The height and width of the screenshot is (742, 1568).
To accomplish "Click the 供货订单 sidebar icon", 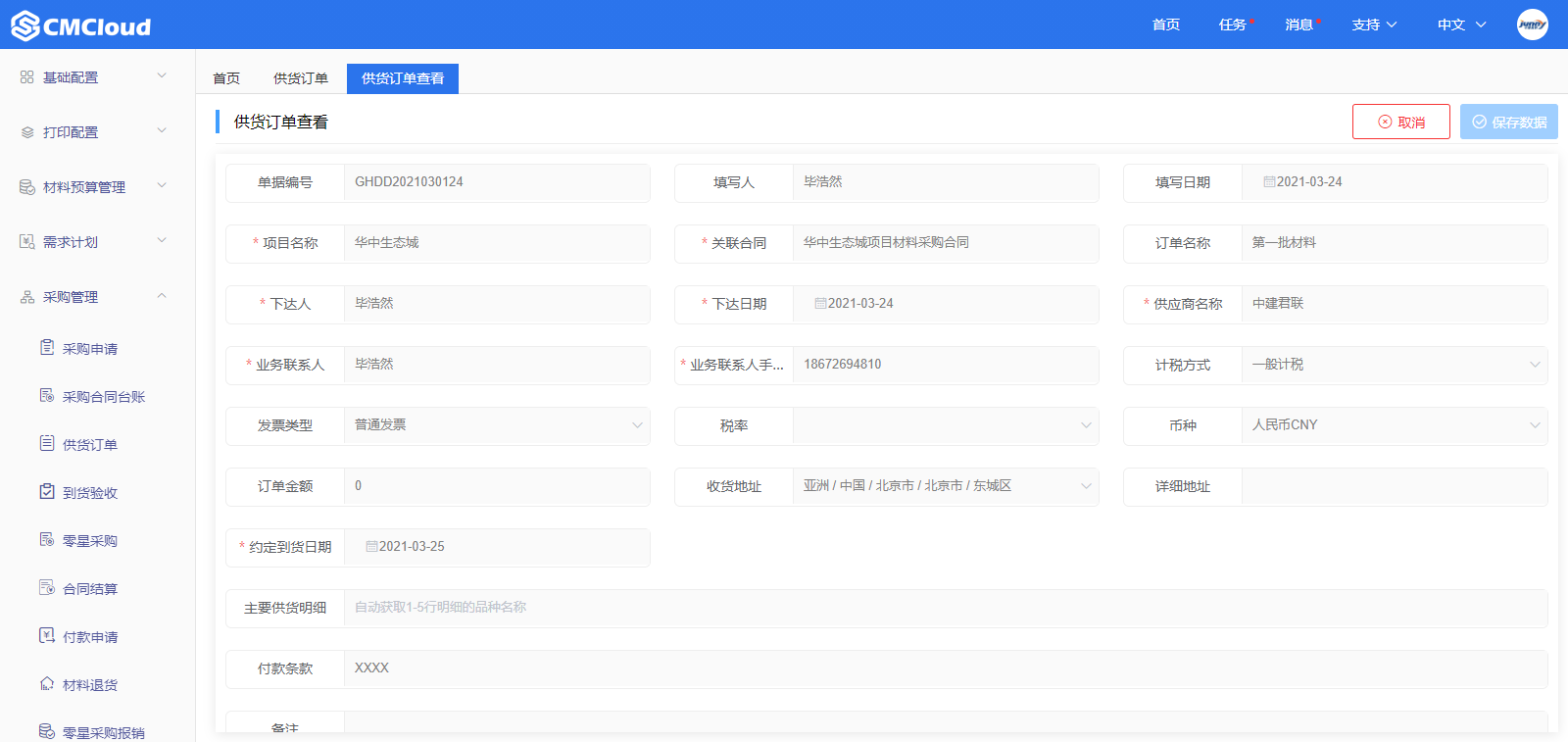I will tap(47, 444).
